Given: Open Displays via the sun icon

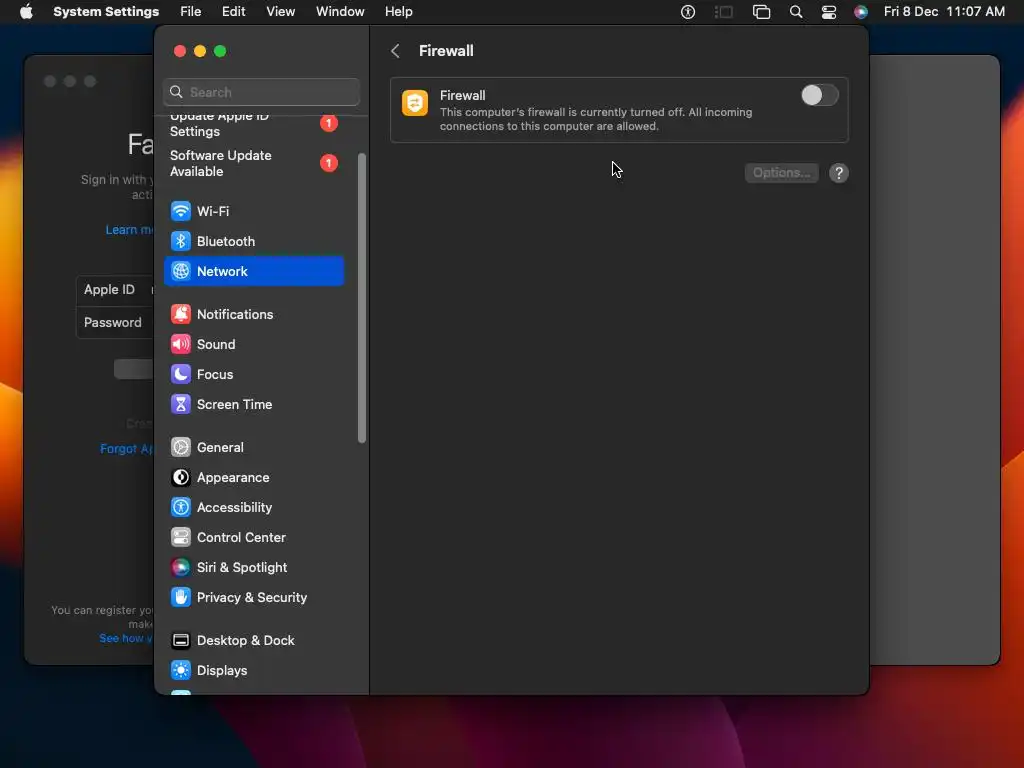Looking at the screenshot, I should pos(181,671).
